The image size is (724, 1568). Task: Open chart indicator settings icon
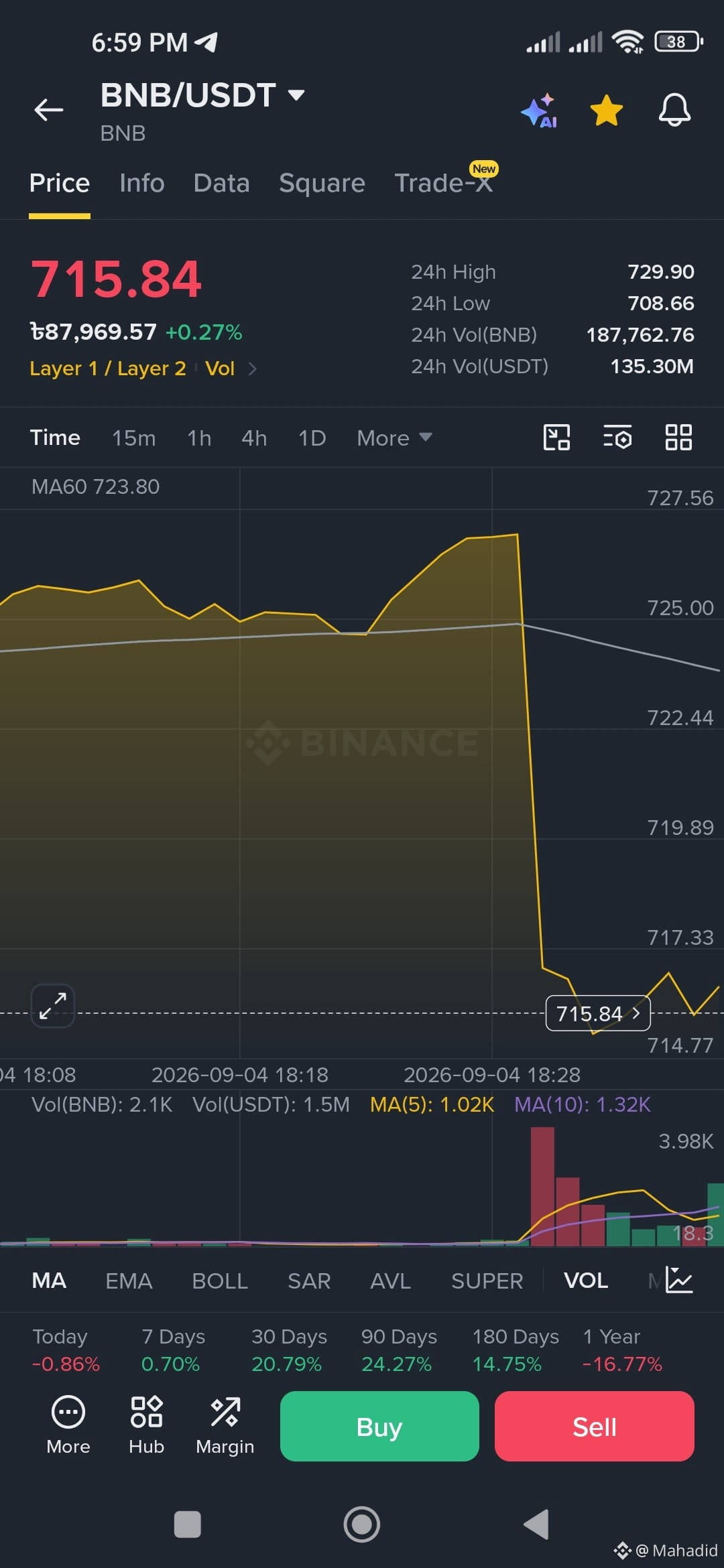click(617, 438)
